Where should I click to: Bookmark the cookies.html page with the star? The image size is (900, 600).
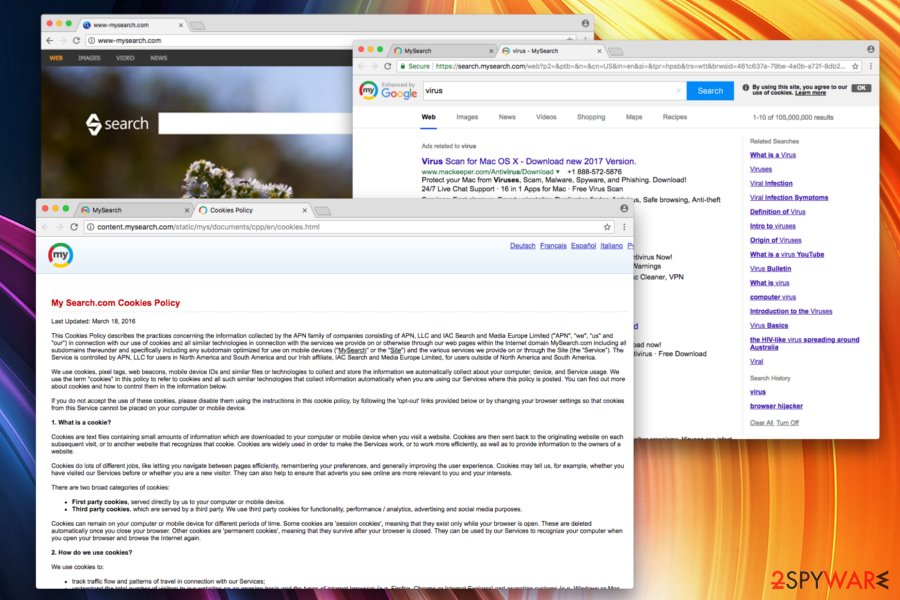point(607,227)
